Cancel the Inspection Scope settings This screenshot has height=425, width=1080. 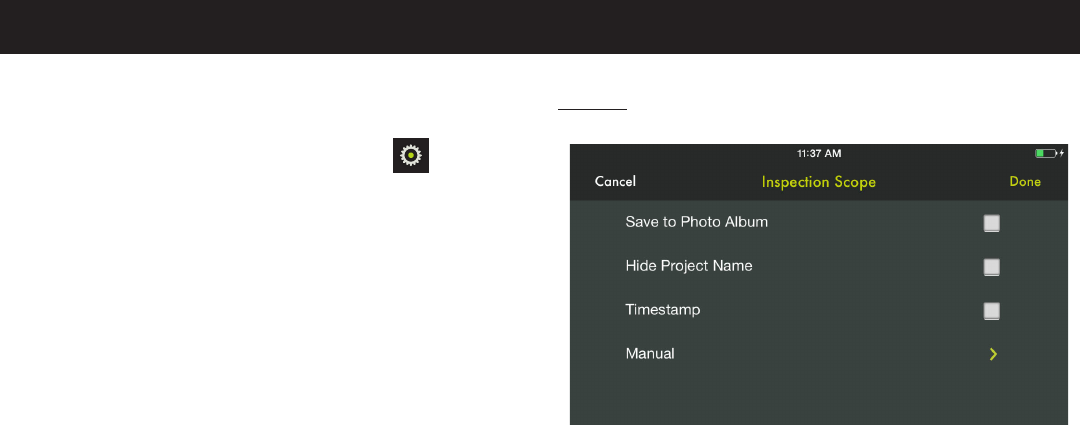[615, 182]
